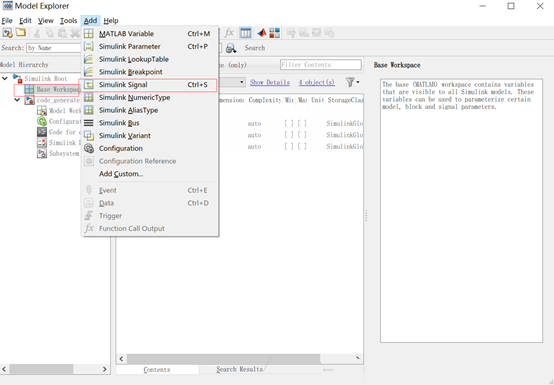Click the Simulink Variant menu icon
The width and height of the screenshot is (554, 385).
click(x=89, y=135)
